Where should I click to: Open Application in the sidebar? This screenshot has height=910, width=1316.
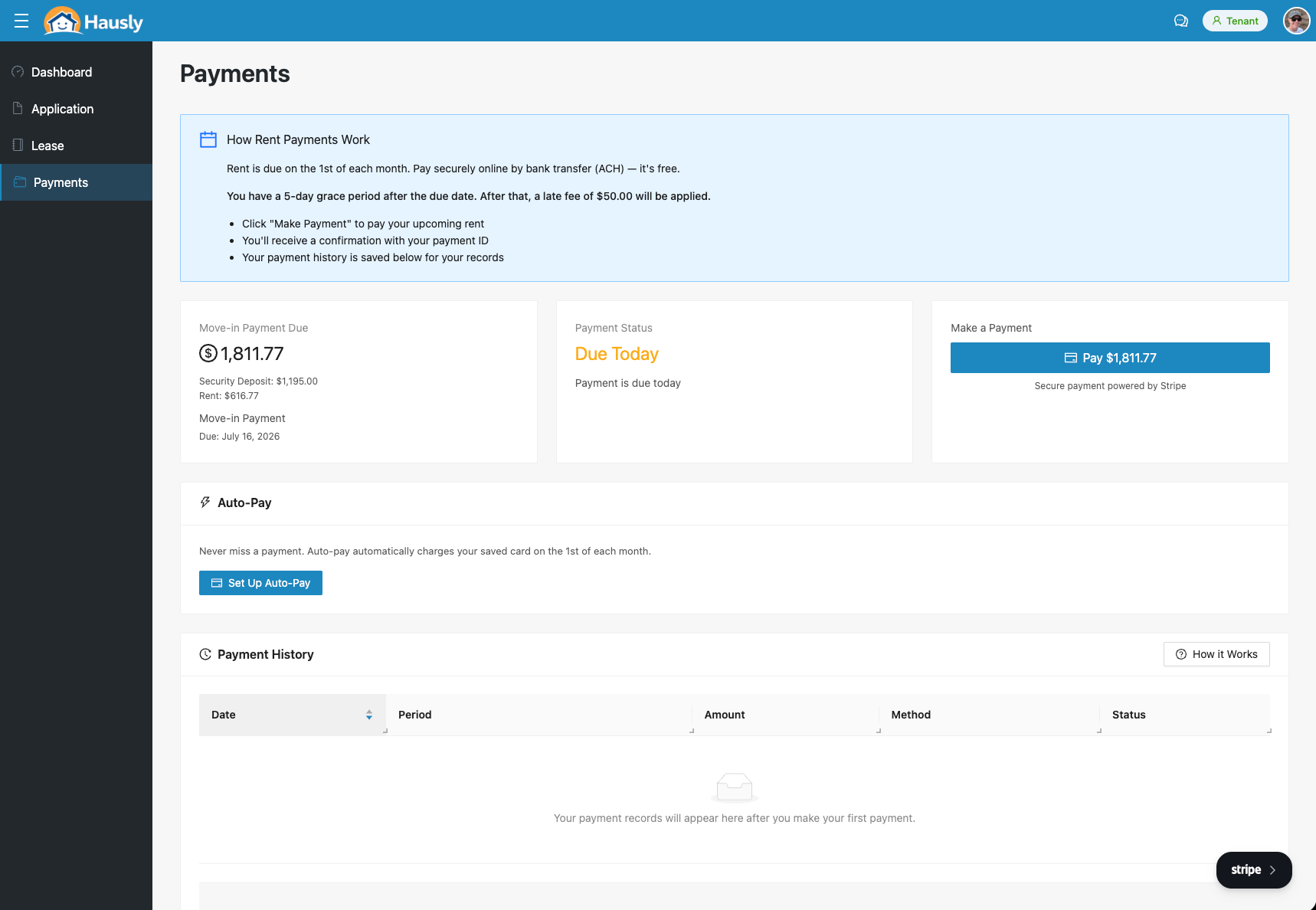pos(76,109)
